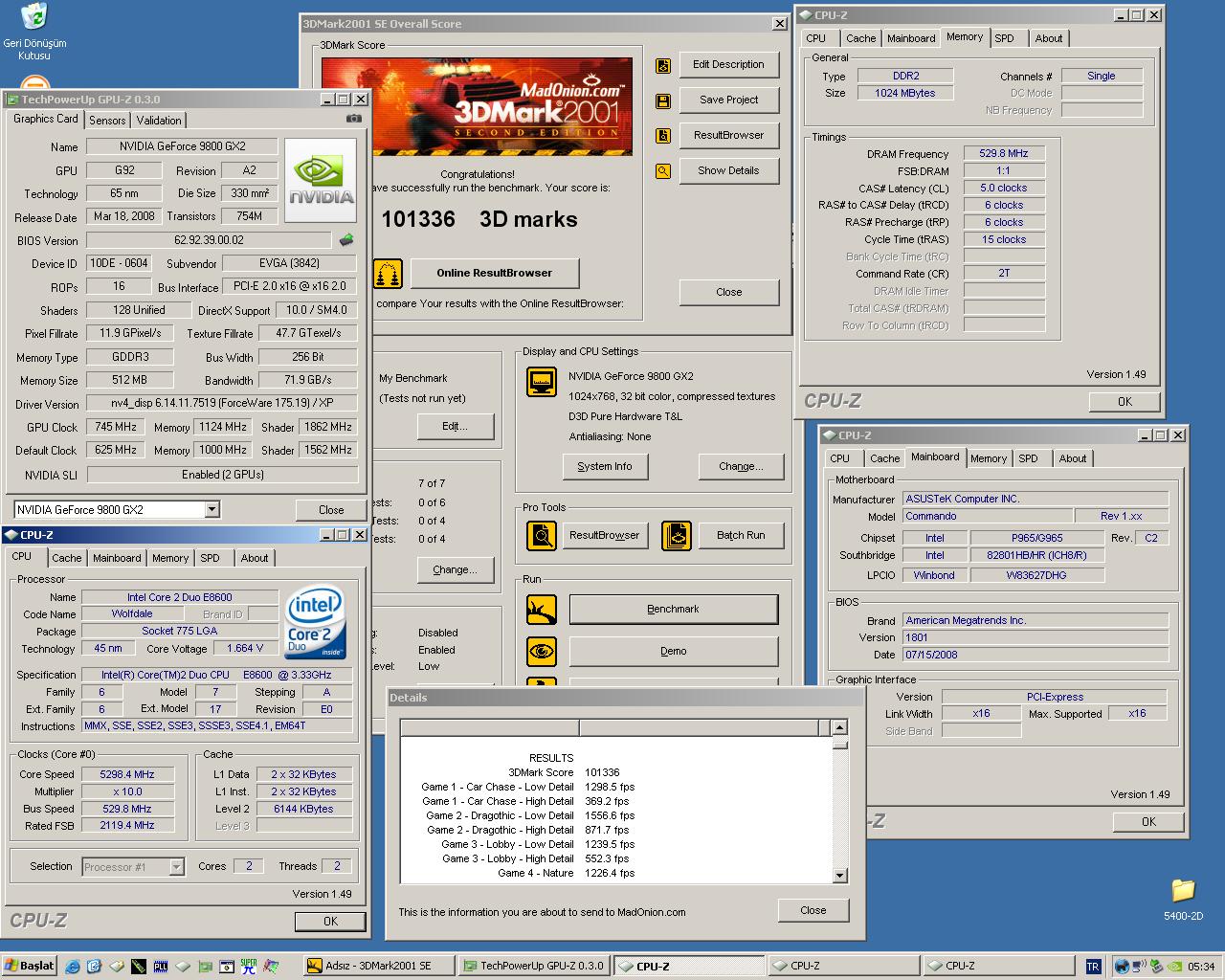Switch to TechPowerUp GPU-Z taskbar button
This screenshot has height=980, width=1225.
[534, 967]
